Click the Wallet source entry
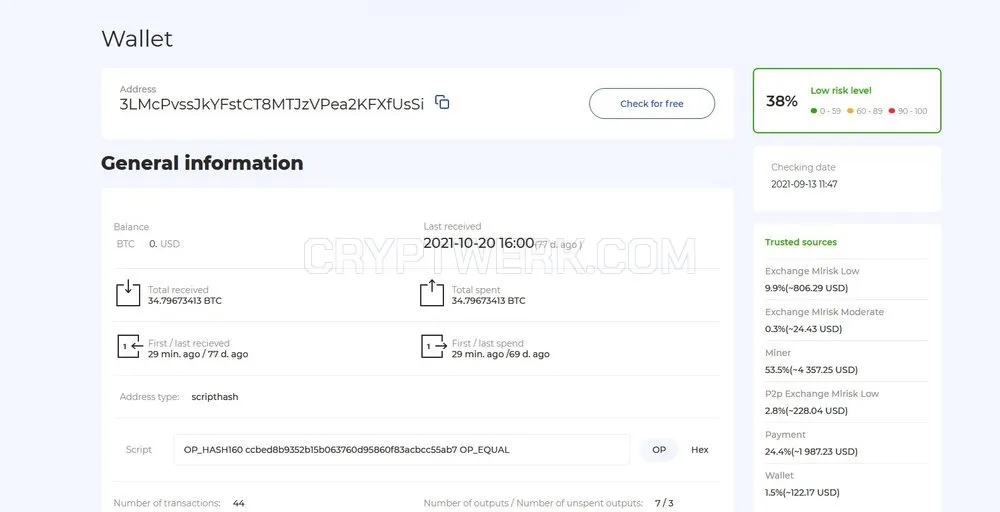Viewport: 1000px width, 512px height. pos(846,484)
